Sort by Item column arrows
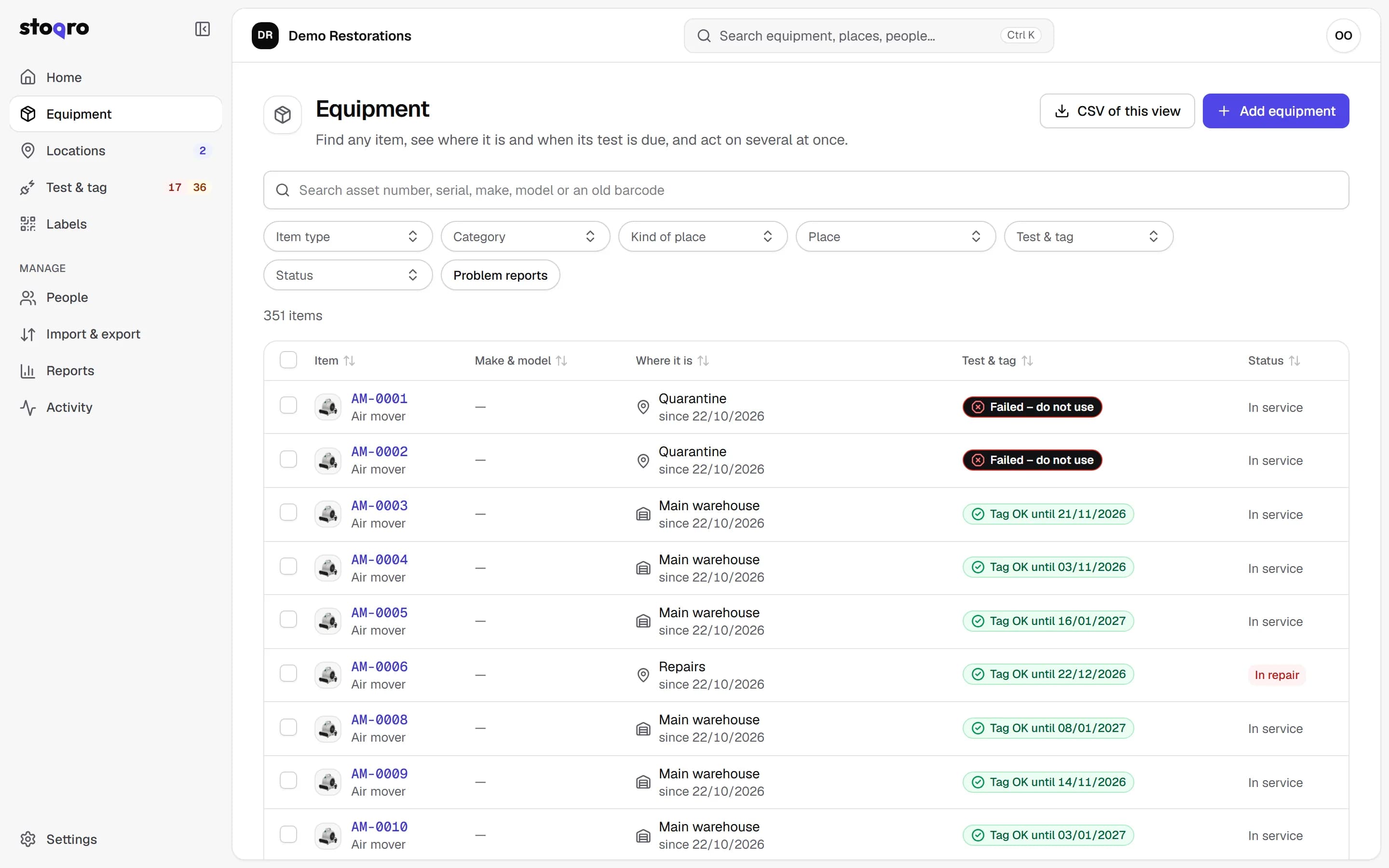Image resolution: width=1389 pixels, height=868 pixels. tap(349, 361)
